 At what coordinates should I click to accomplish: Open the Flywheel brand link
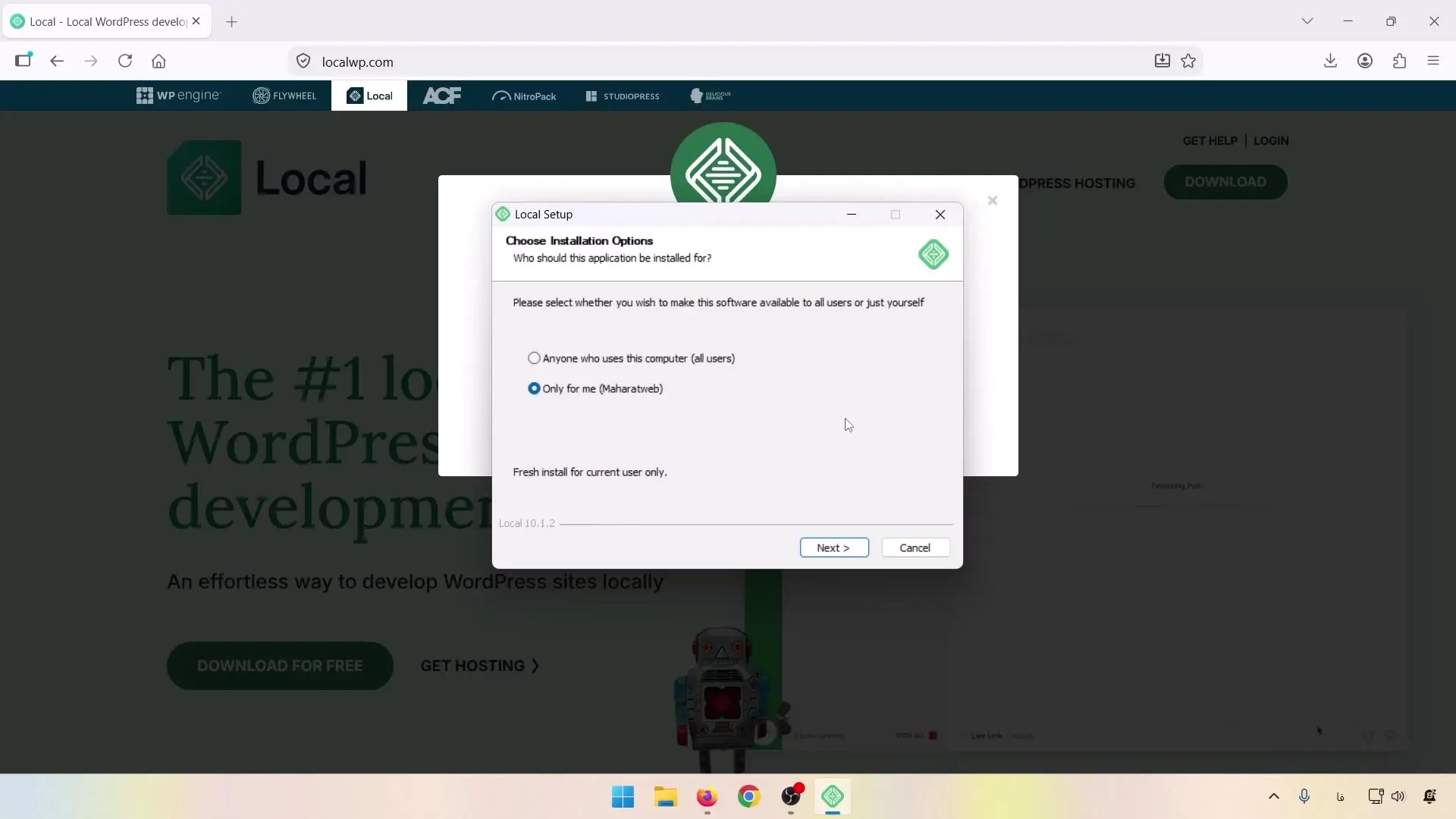coord(284,96)
